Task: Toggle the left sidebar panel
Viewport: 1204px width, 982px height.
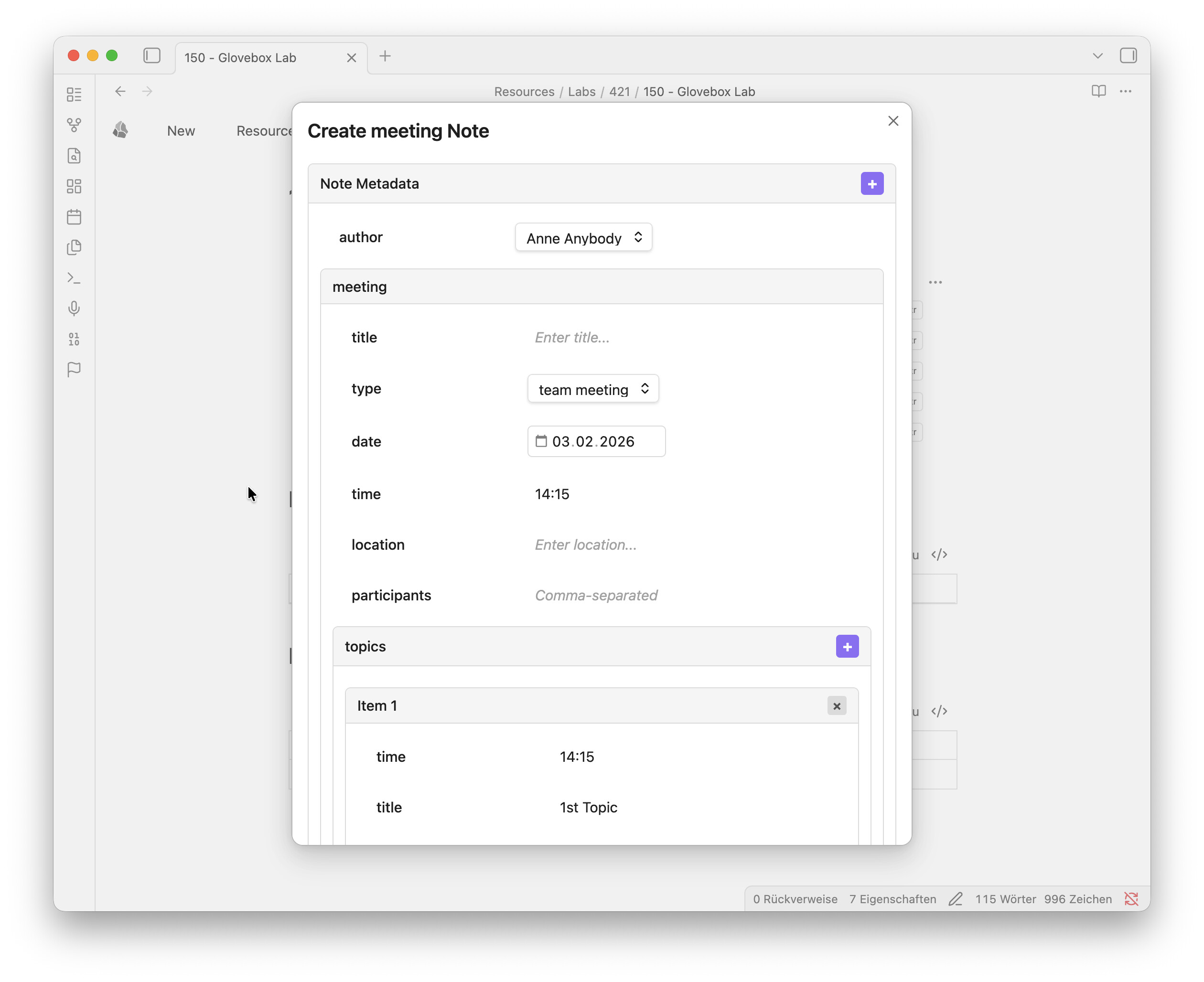Action: (151, 56)
